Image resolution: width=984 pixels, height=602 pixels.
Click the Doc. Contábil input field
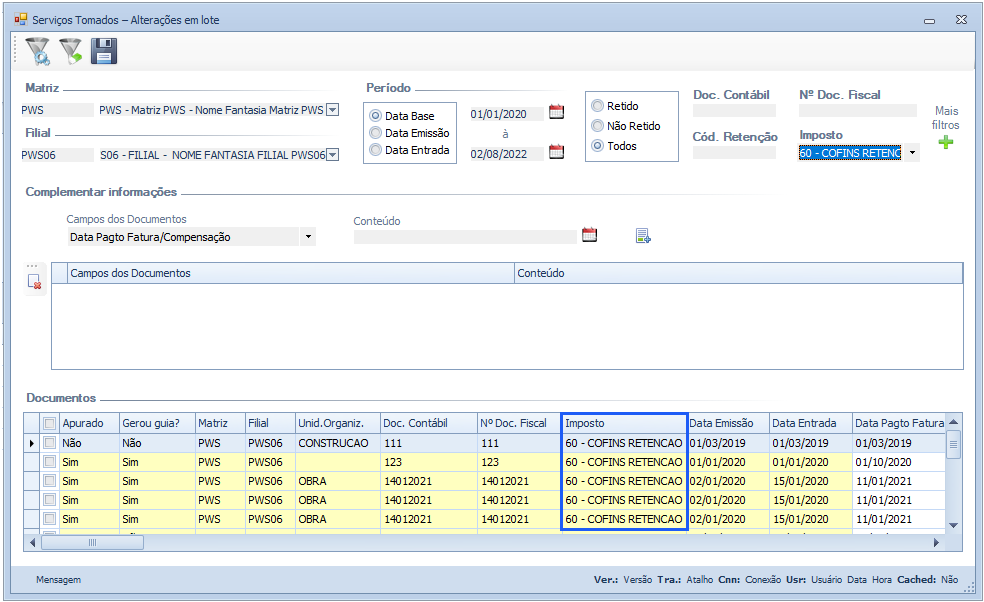click(734, 111)
